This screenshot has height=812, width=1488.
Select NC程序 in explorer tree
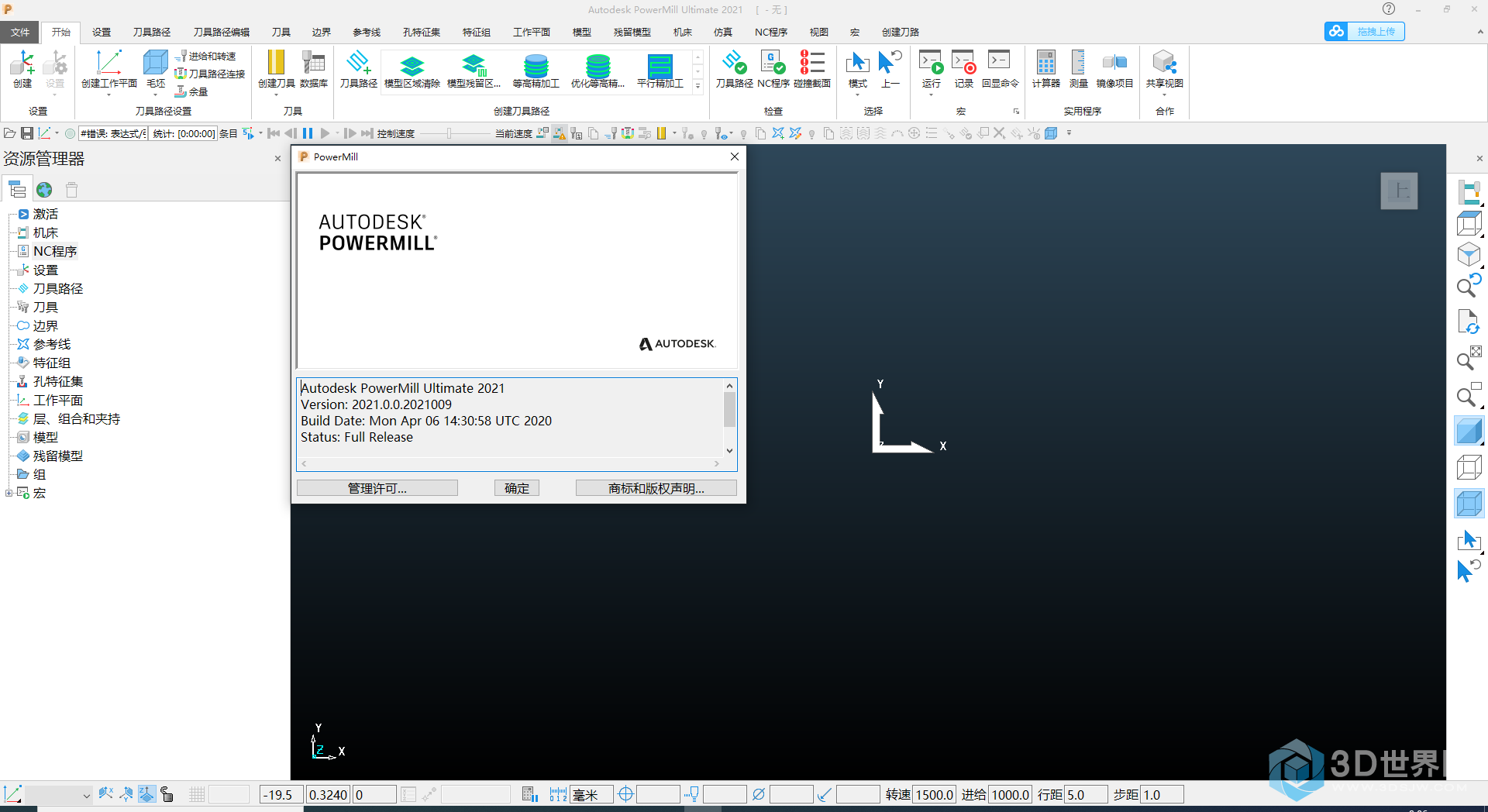click(x=55, y=251)
